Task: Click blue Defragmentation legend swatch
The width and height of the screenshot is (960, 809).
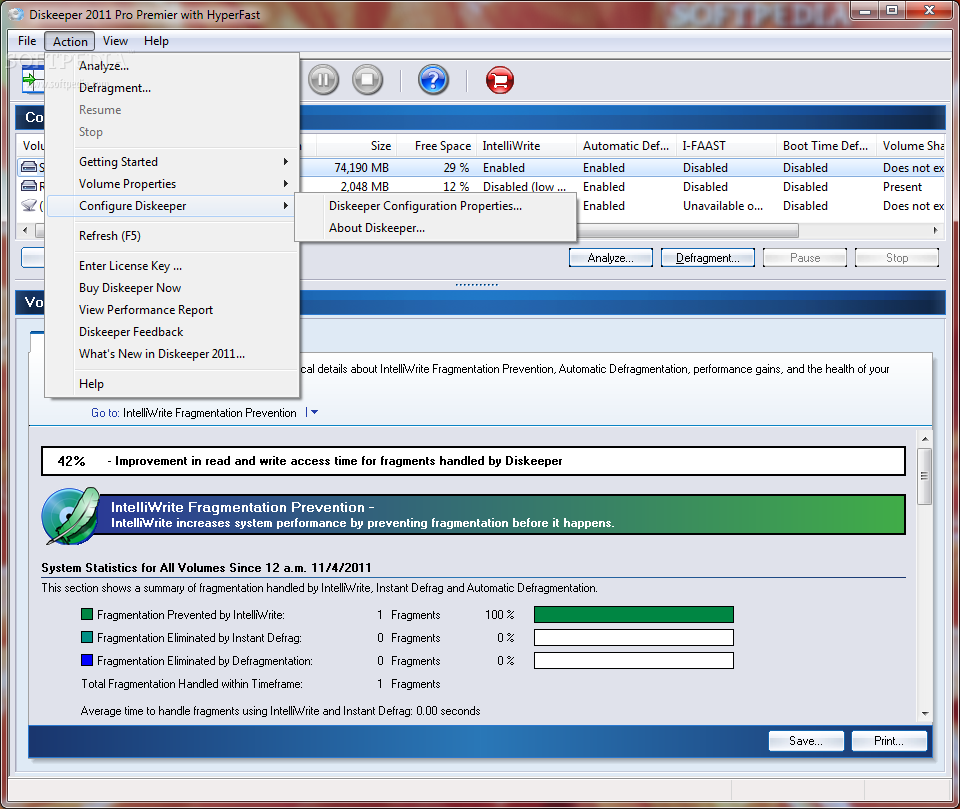Action: click(87, 660)
